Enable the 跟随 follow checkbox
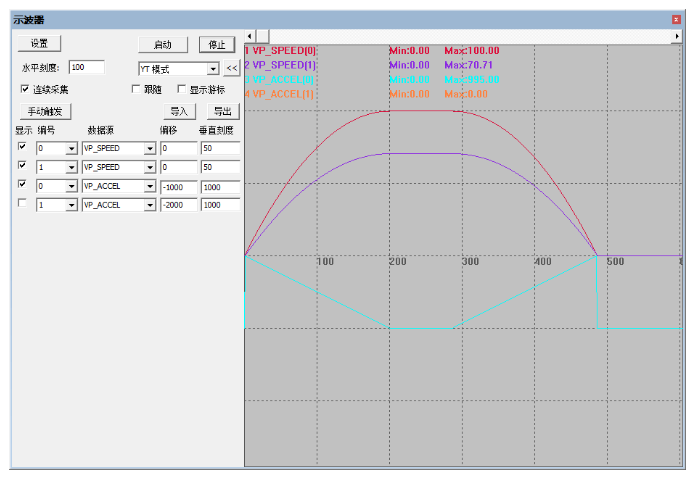This screenshot has height=480, width=700. pyautogui.click(x=136, y=89)
